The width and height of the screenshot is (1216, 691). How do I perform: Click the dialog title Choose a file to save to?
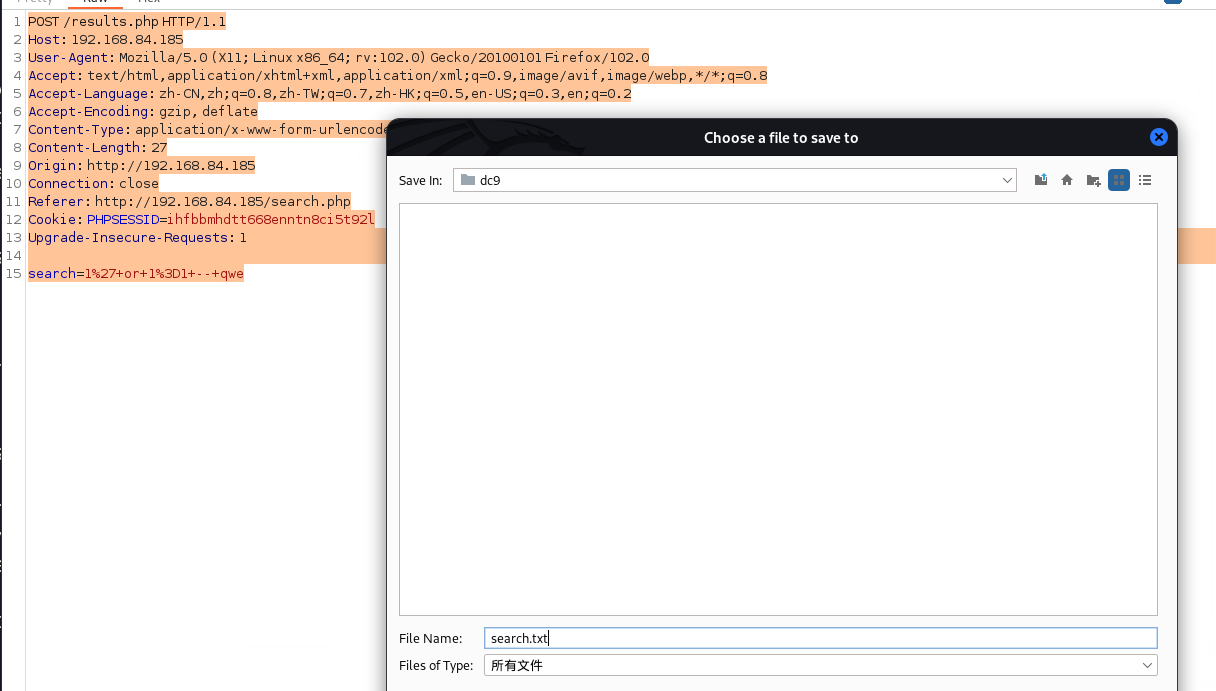[x=781, y=137]
